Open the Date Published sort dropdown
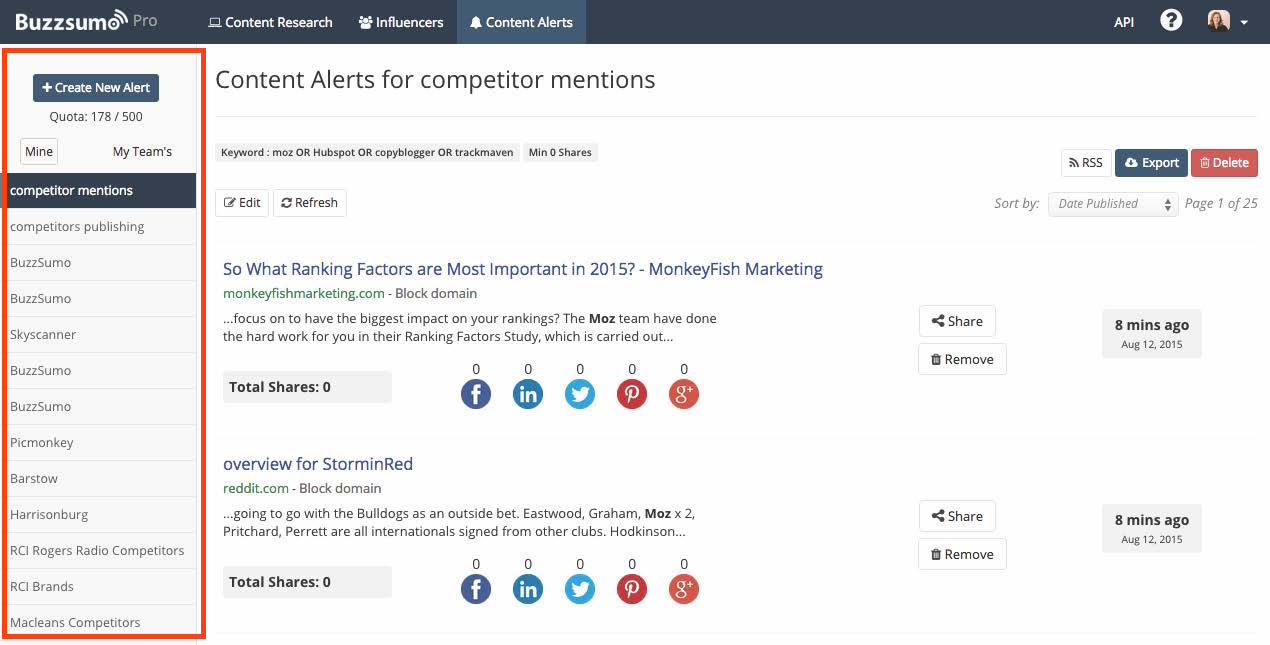 coord(1113,203)
